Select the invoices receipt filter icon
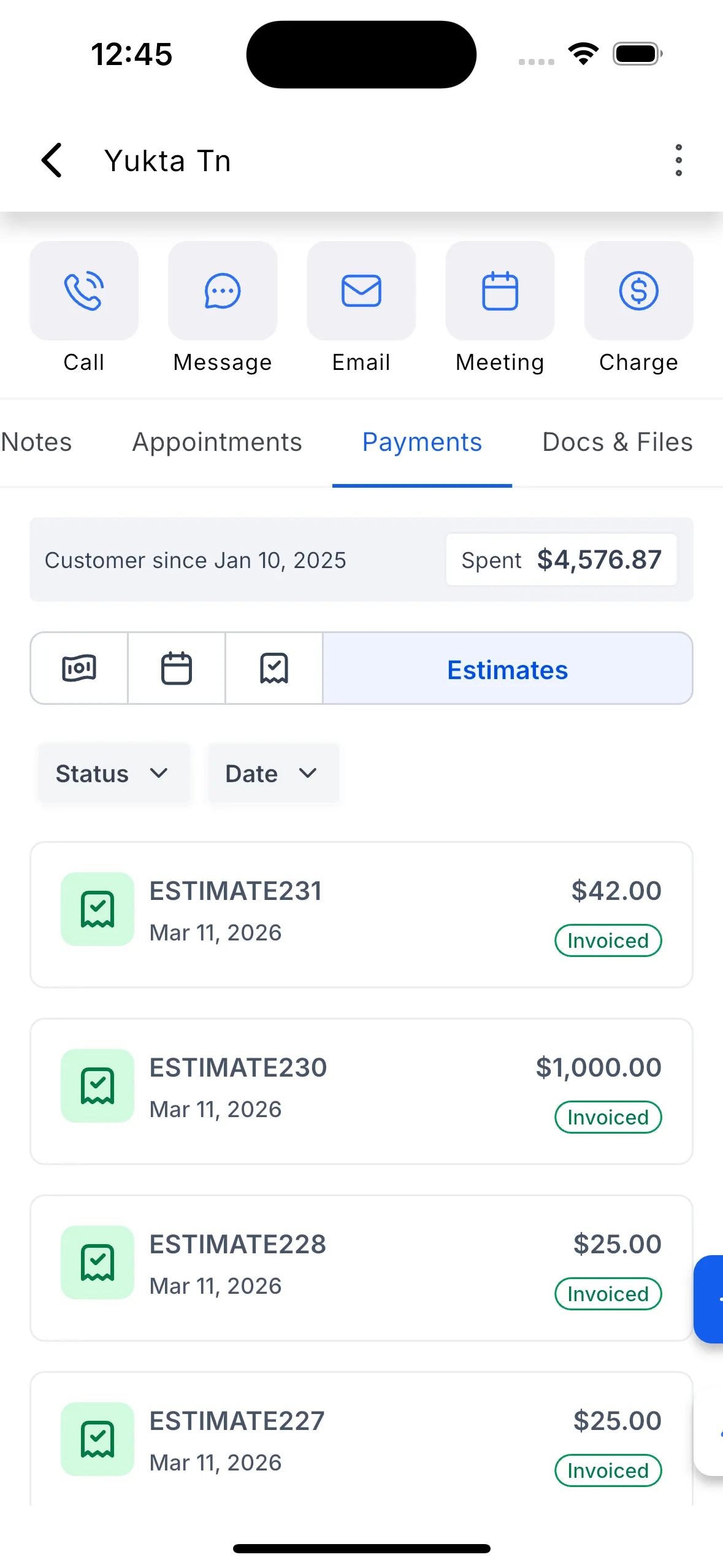 [274, 668]
